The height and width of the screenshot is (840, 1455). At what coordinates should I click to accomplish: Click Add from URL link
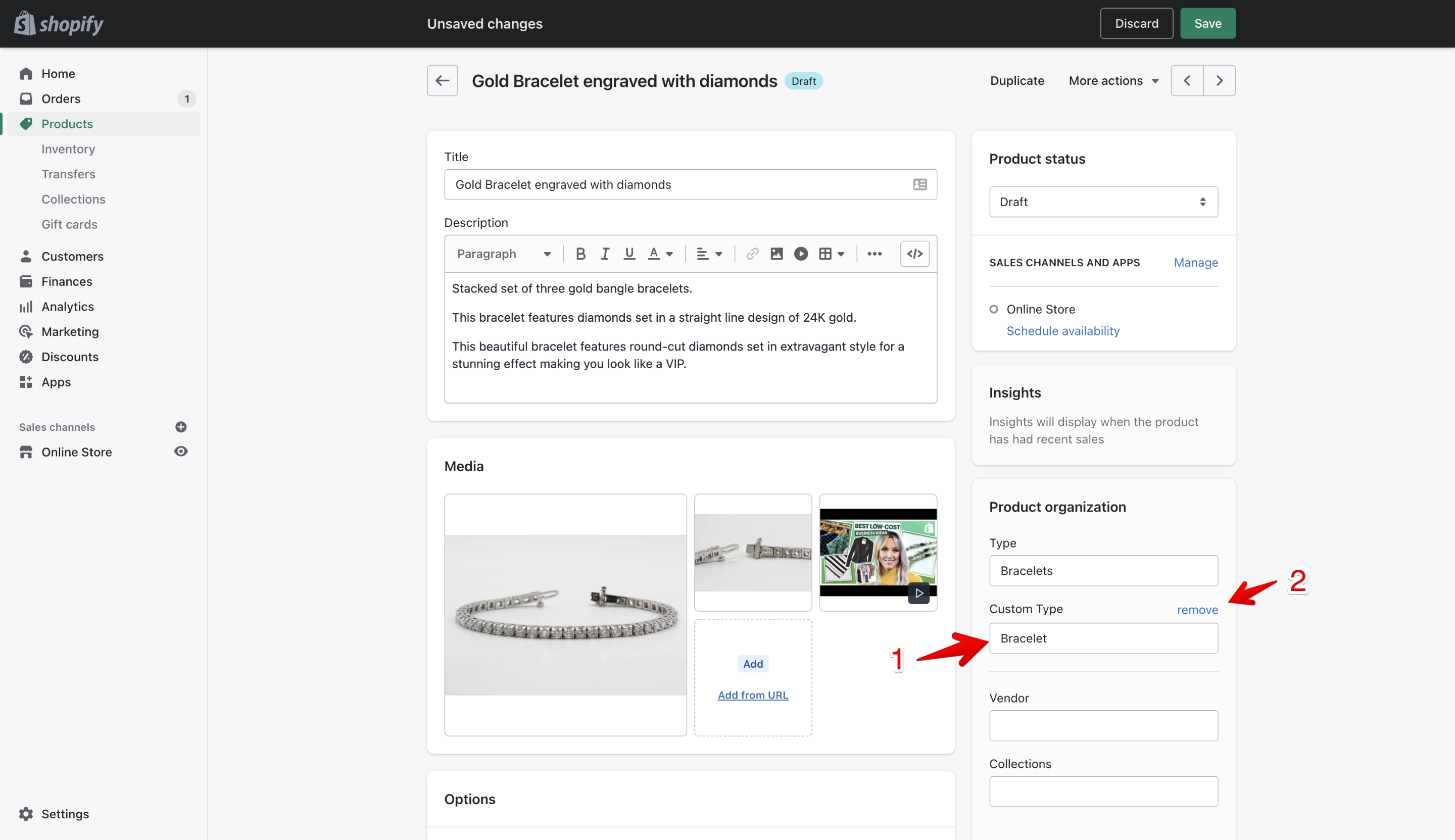752,695
